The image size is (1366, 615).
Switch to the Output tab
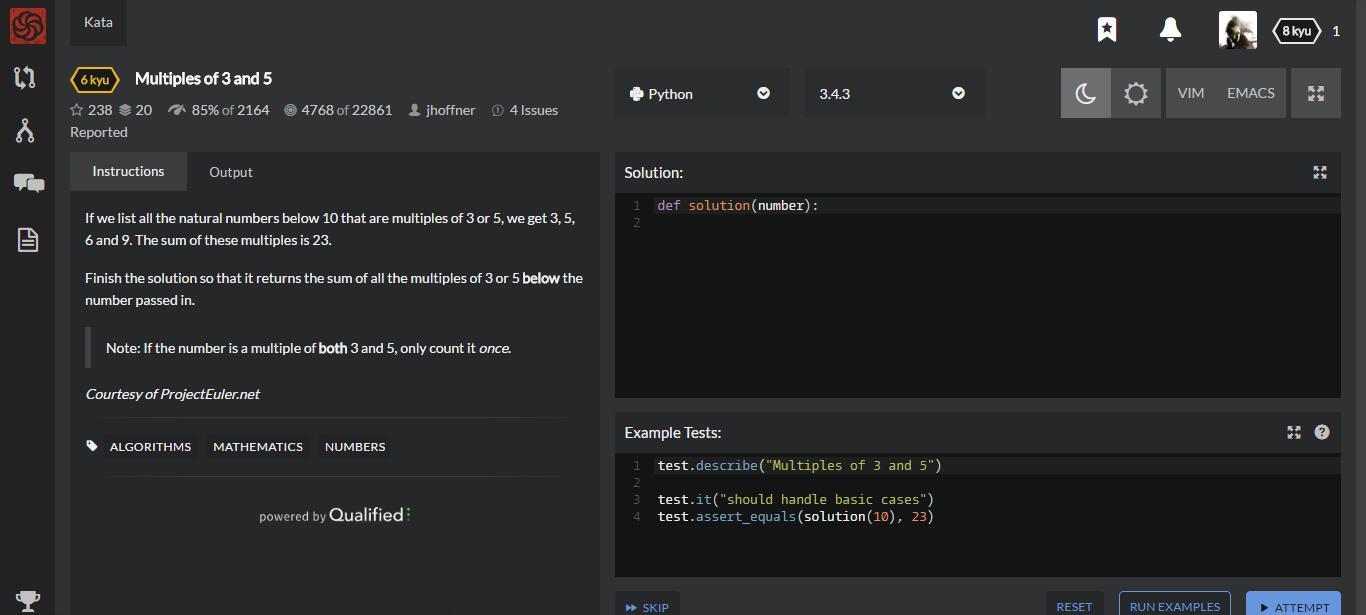click(x=231, y=172)
